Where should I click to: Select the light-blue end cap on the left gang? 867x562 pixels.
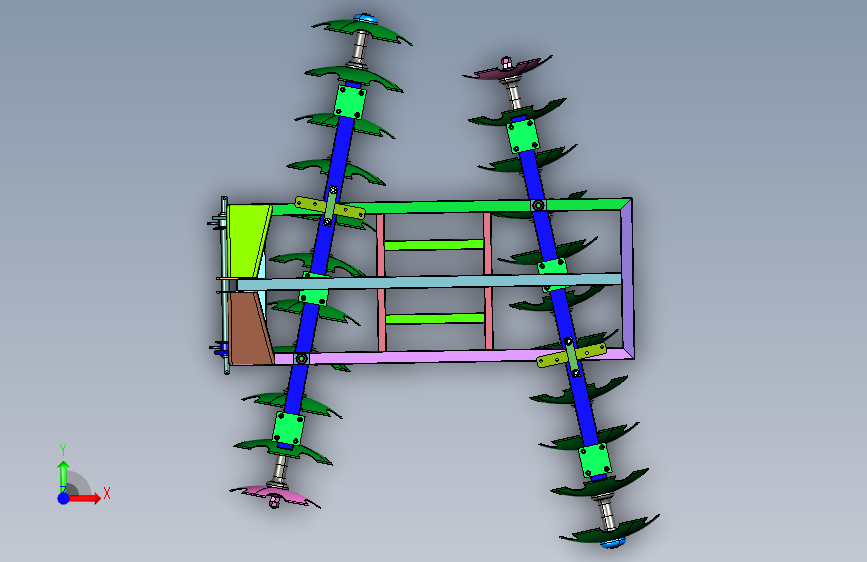point(364,18)
